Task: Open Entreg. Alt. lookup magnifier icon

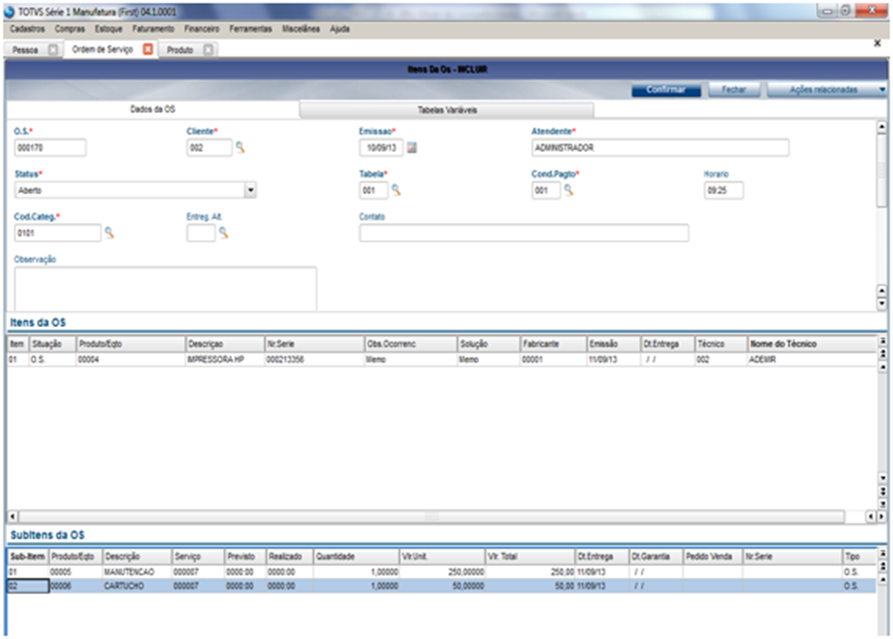Action: click(224, 232)
